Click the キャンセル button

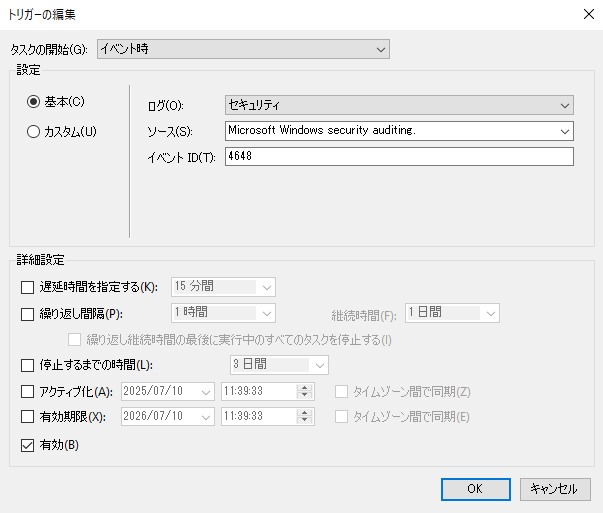pyautogui.click(x=555, y=489)
